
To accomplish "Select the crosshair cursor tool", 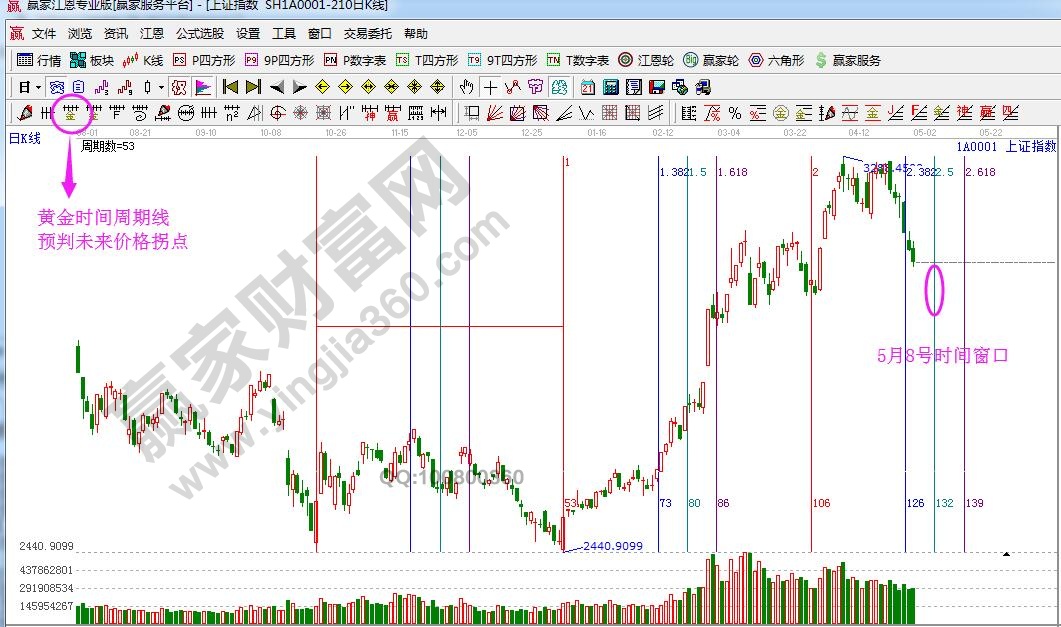I will (490, 87).
